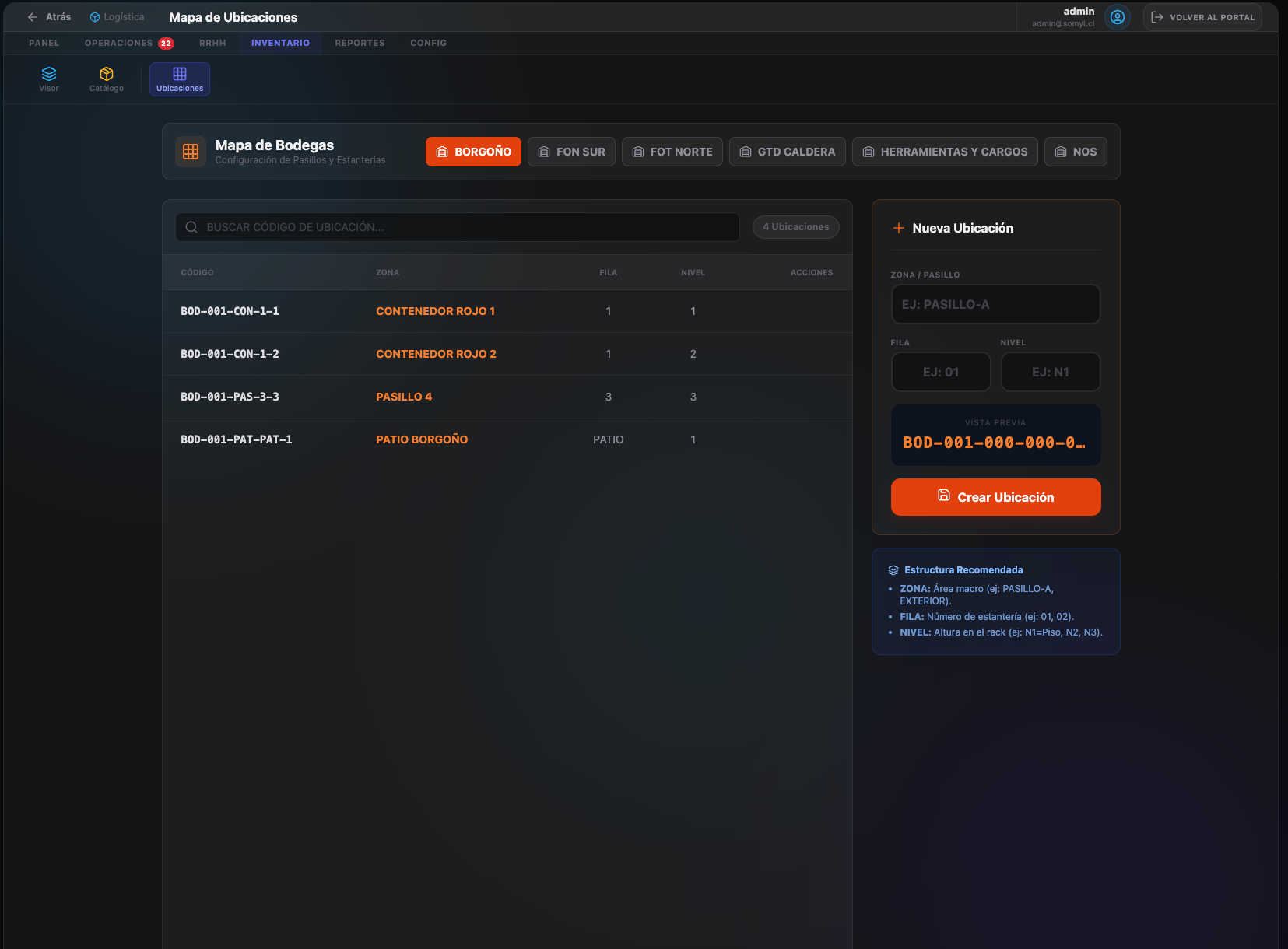
Task: Click the FILA column header
Action: click(x=609, y=273)
